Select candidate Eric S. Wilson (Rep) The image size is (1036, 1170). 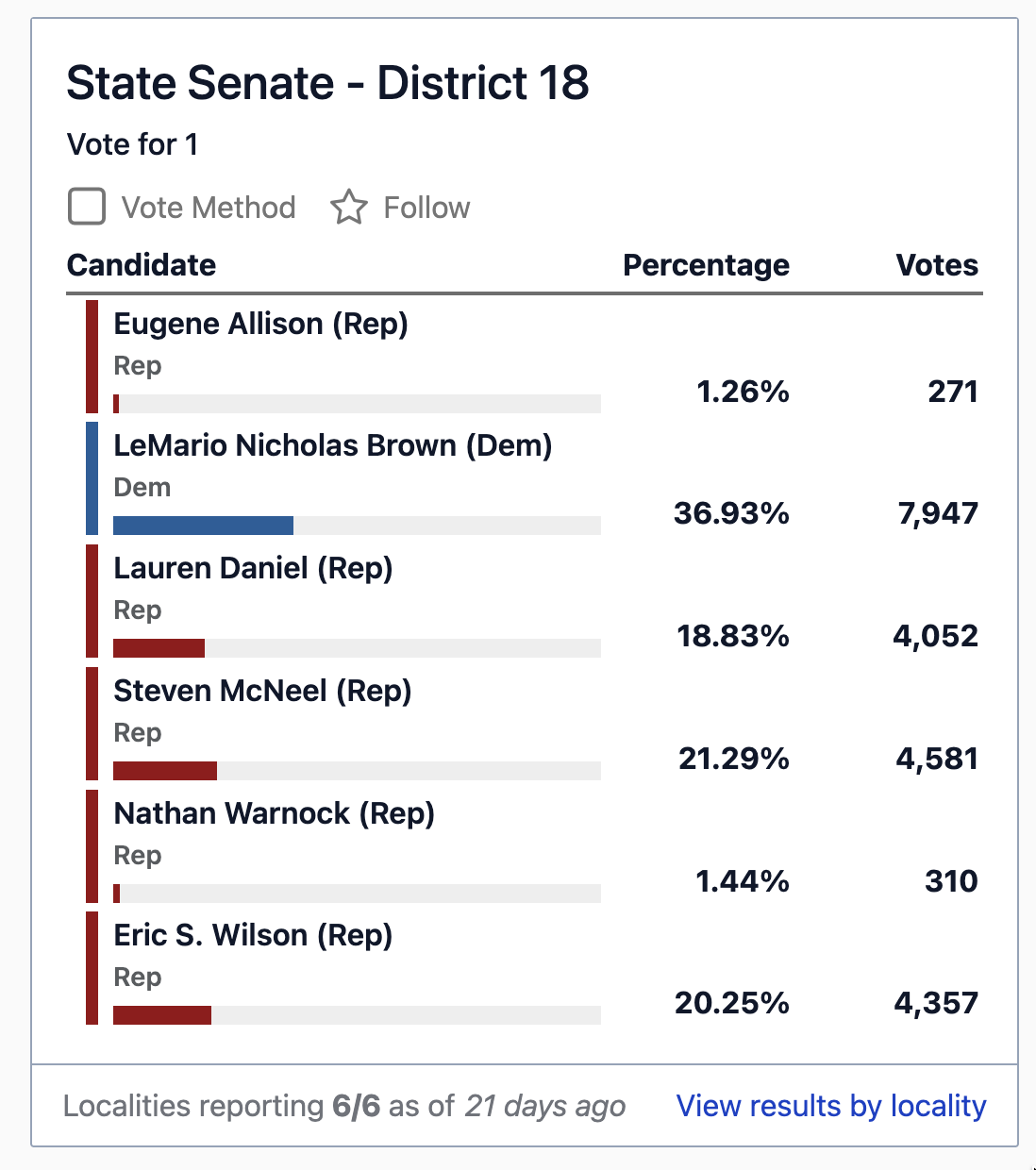[253, 935]
